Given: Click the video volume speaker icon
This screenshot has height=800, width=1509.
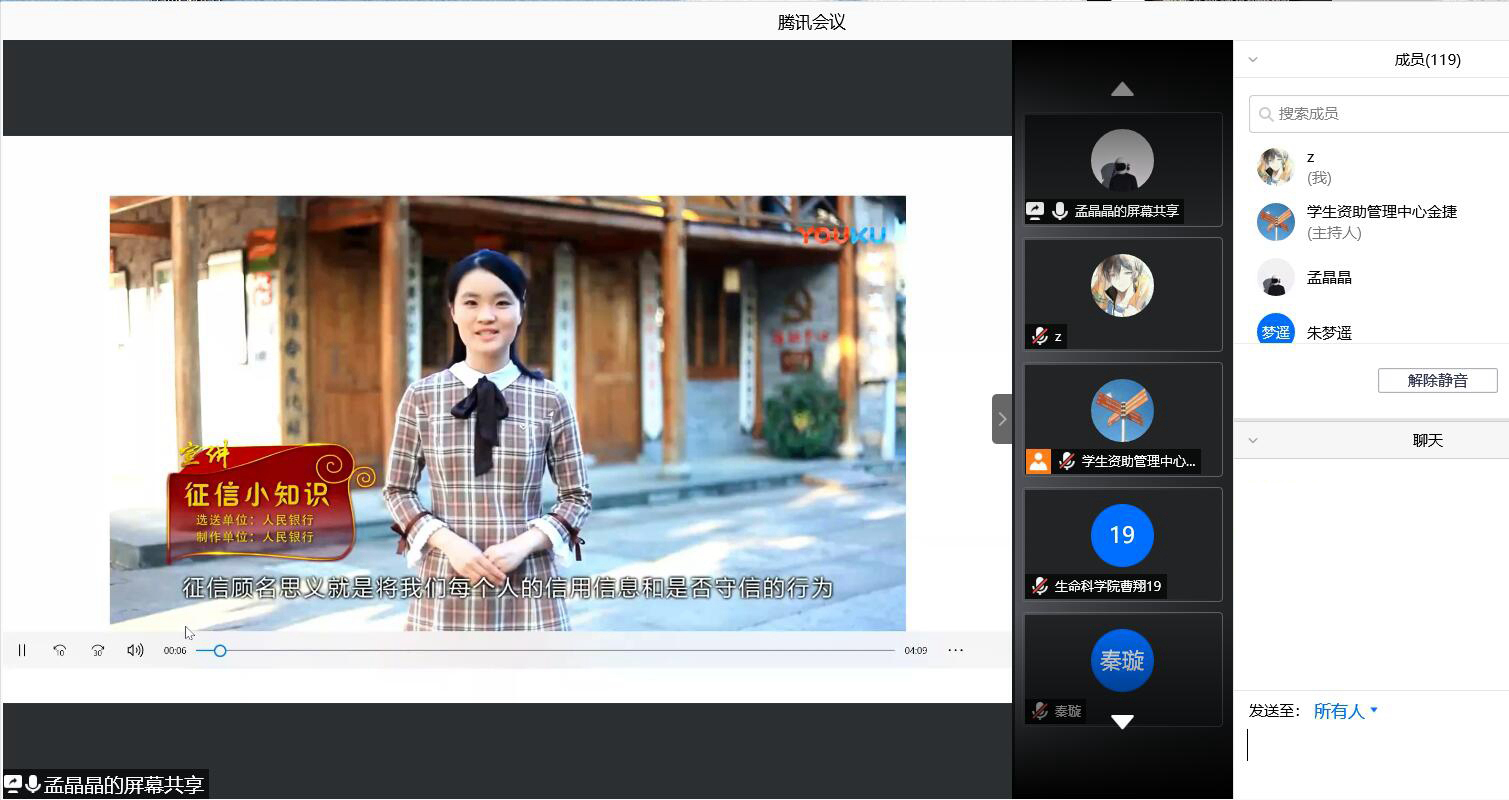Looking at the screenshot, I should tap(135, 650).
